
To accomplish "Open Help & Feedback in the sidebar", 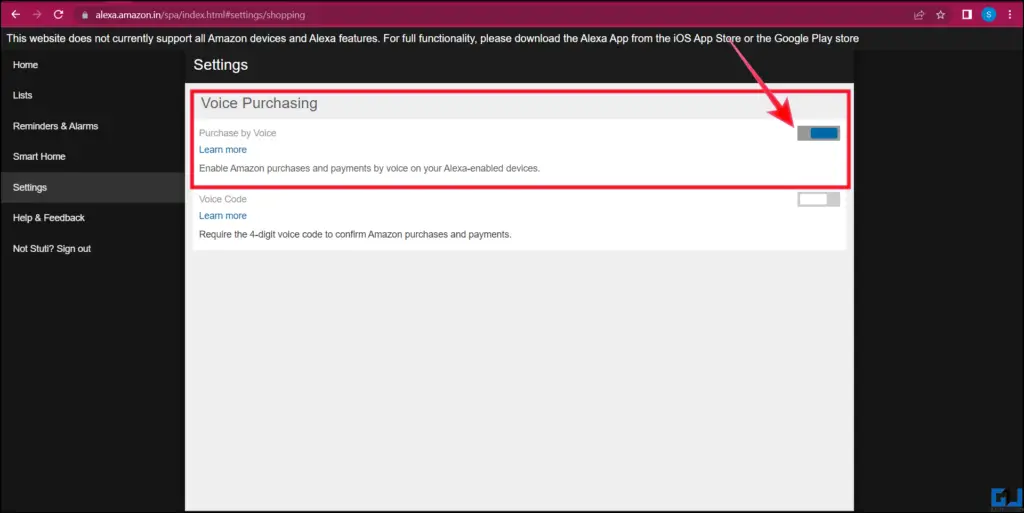I will pyautogui.click(x=49, y=218).
